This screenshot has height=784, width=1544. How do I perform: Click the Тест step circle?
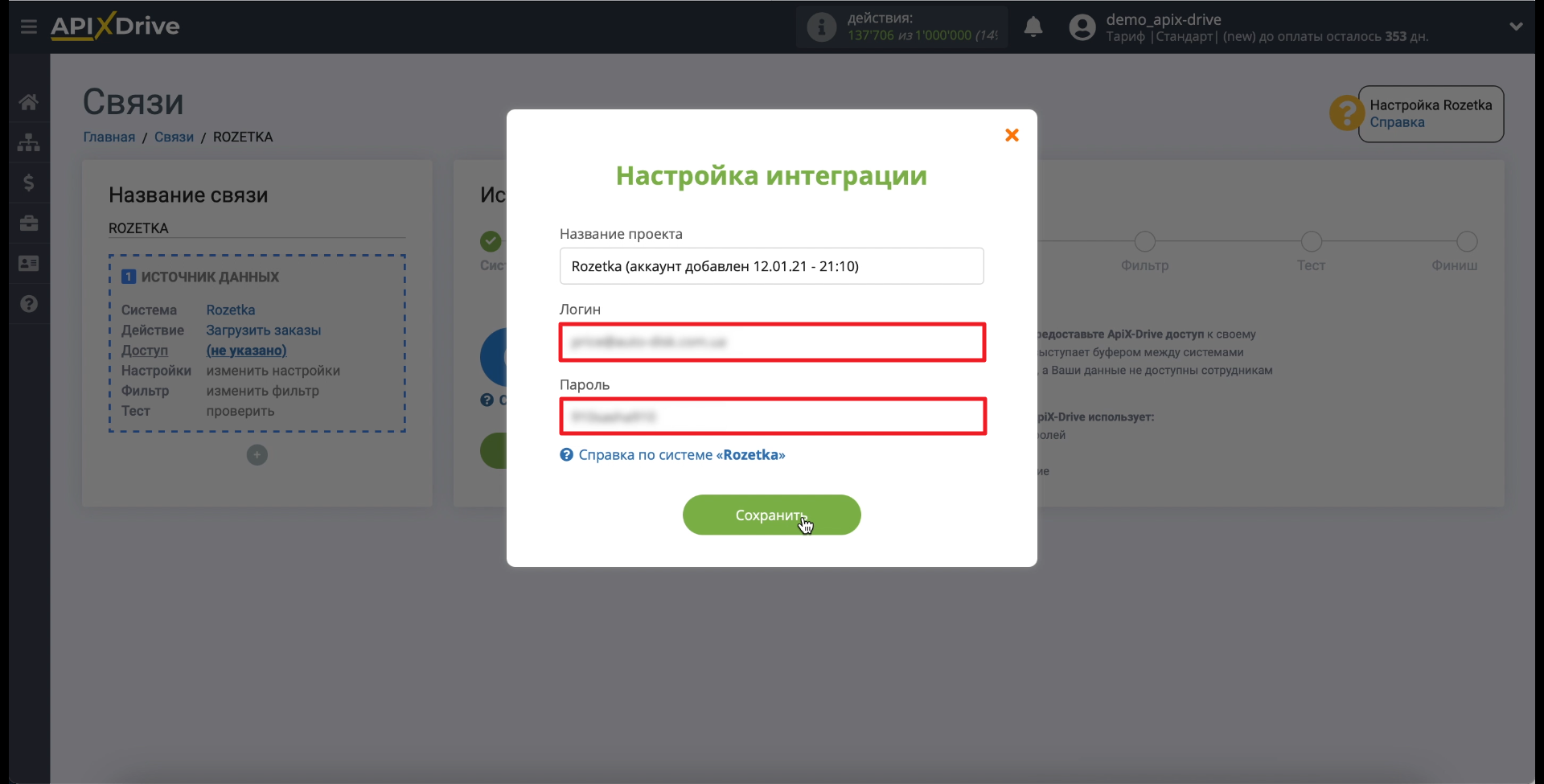pos(1311,241)
